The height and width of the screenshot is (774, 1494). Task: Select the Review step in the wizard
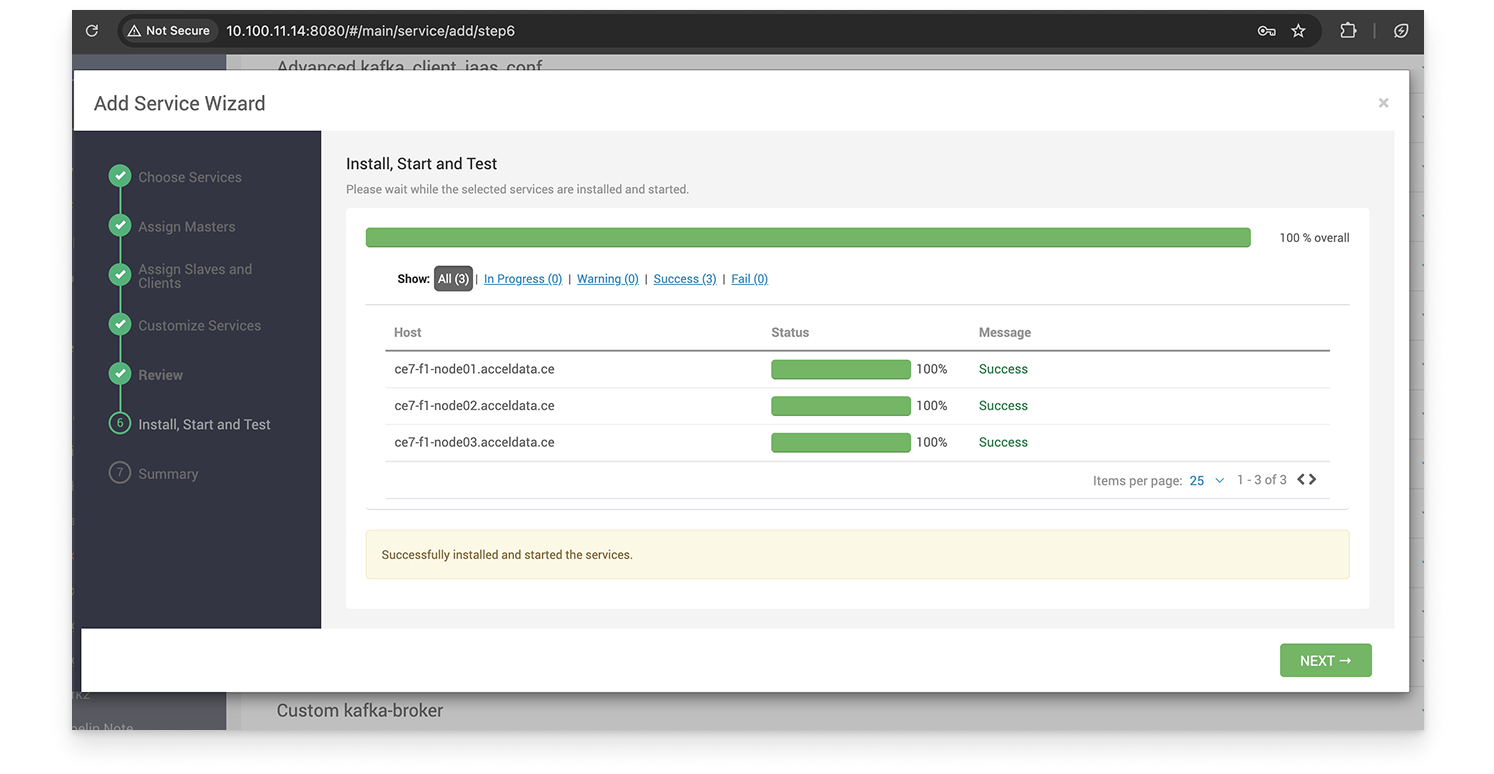pyautogui.click(x=160, y=375)
